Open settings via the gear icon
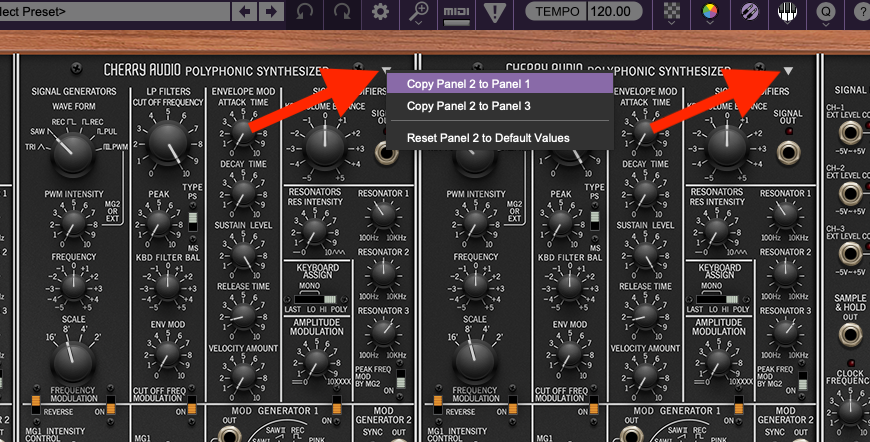This screenshot has width=870, height=442. tap(380, 11)
